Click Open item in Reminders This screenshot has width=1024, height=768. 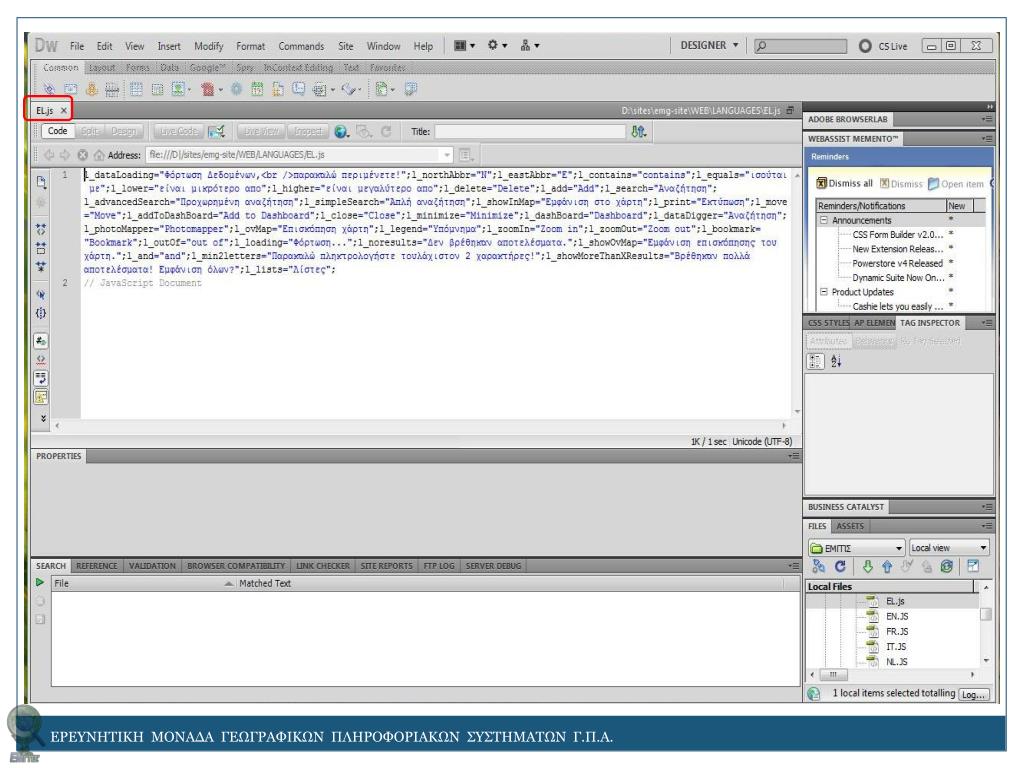(956, 184)
